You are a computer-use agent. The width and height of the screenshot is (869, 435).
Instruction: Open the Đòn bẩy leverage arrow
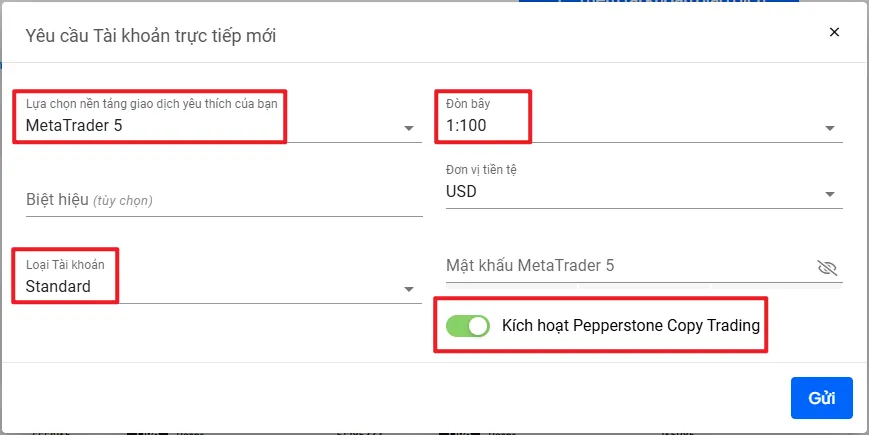point(830,128)
